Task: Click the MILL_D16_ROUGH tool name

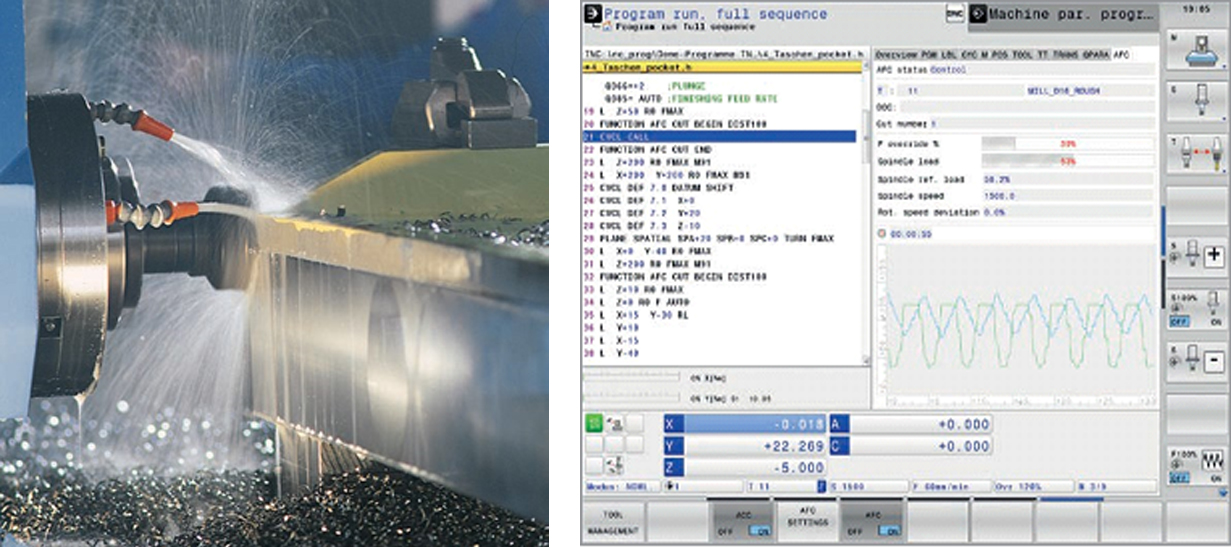Action: click(1064, 90)
